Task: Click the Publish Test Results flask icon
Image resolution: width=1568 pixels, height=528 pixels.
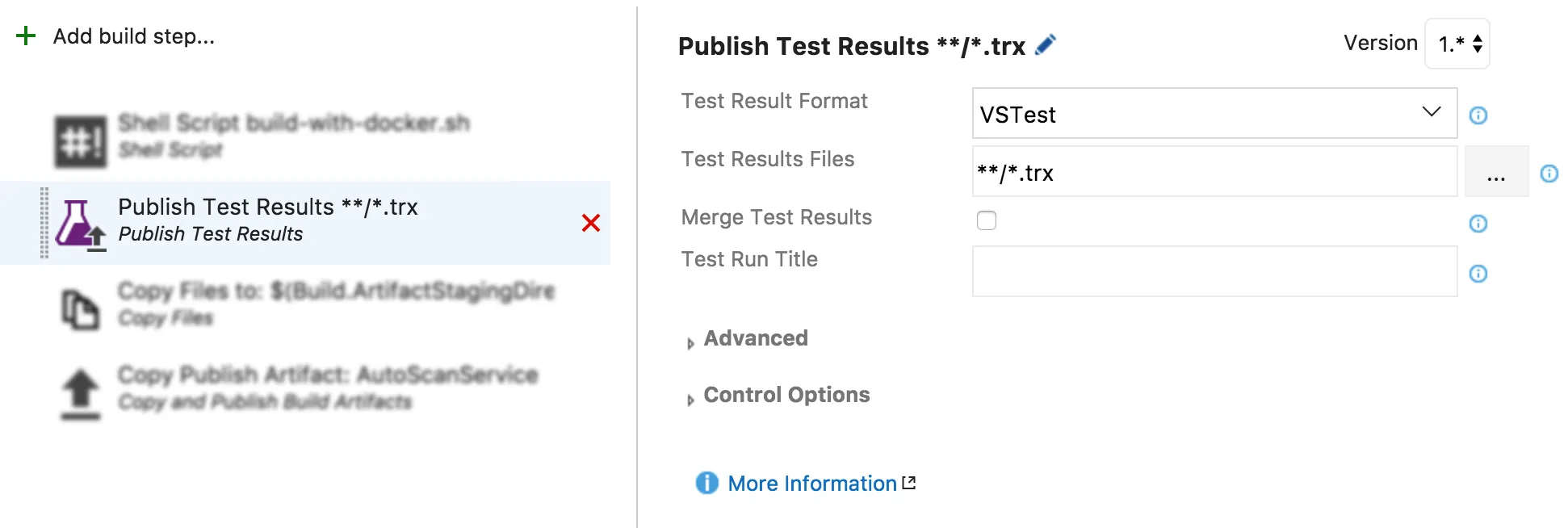Action: [79, 224]
